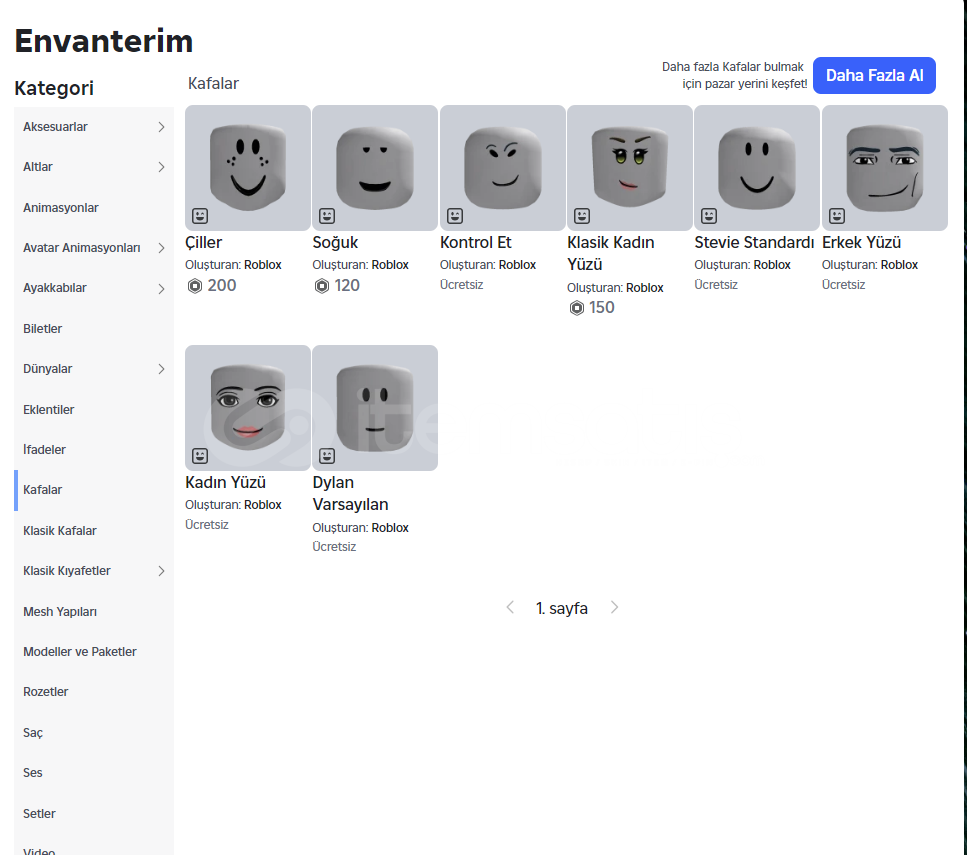967x855 pixels.
Task: Select the Rozetler category
Action: coord(94,692)
